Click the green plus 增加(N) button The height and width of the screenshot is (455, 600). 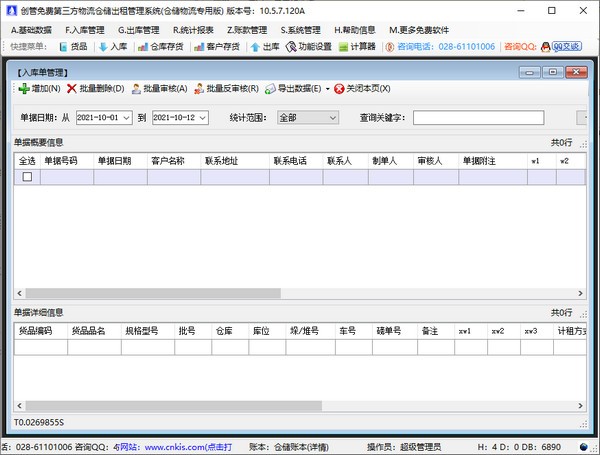40,89
